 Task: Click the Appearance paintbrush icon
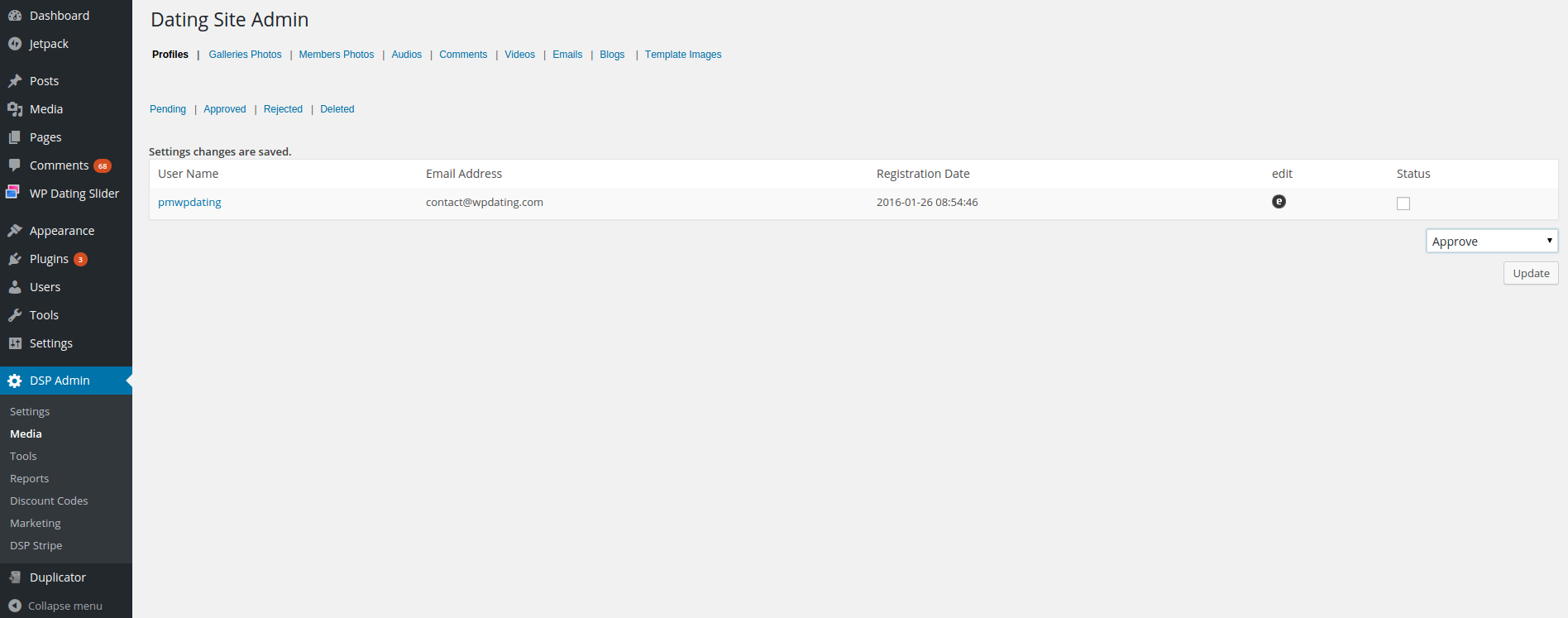pyautogui.click(x=15, y=231)
